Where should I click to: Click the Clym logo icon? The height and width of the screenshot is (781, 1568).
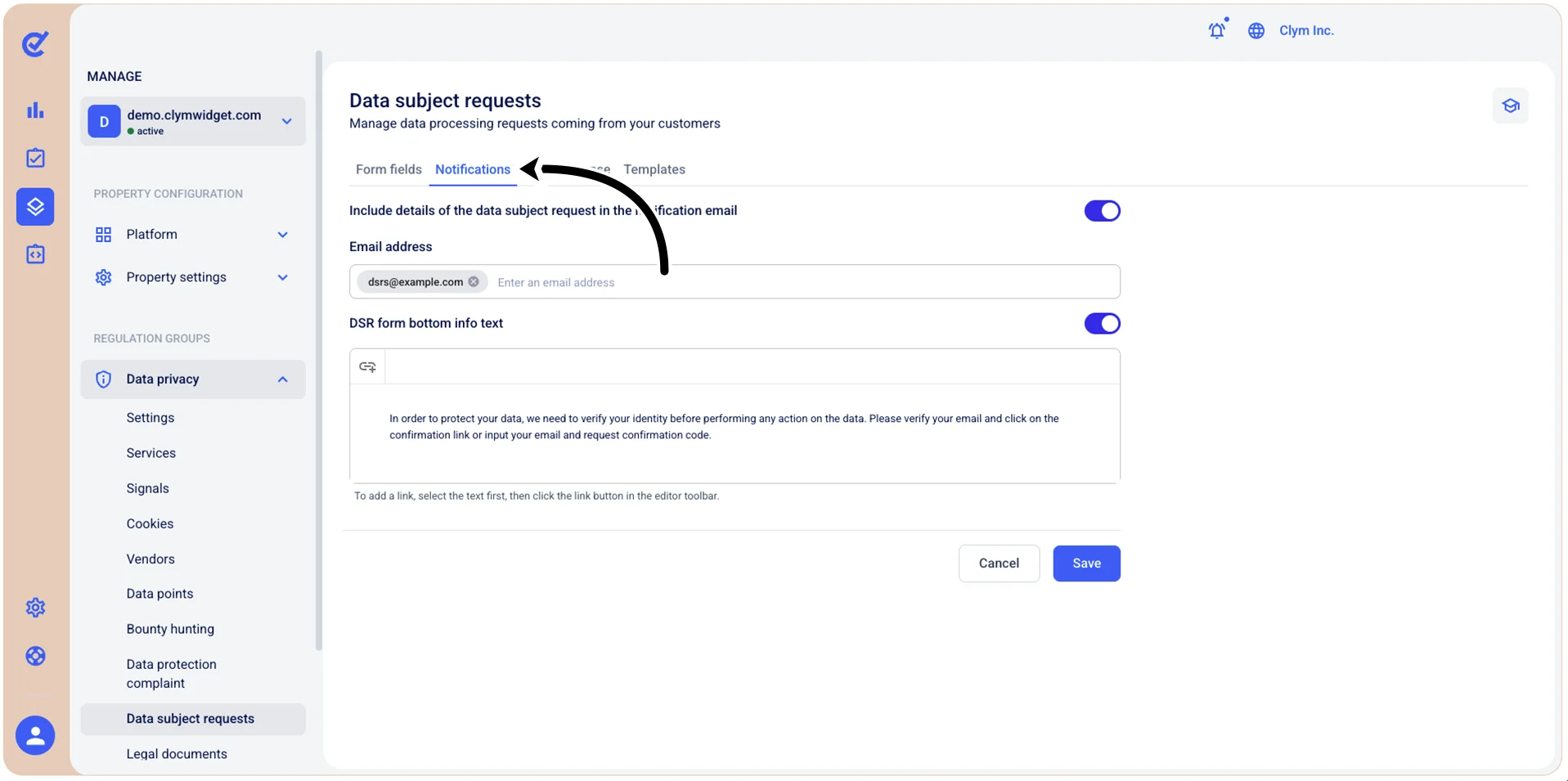[x=35, y=43]
